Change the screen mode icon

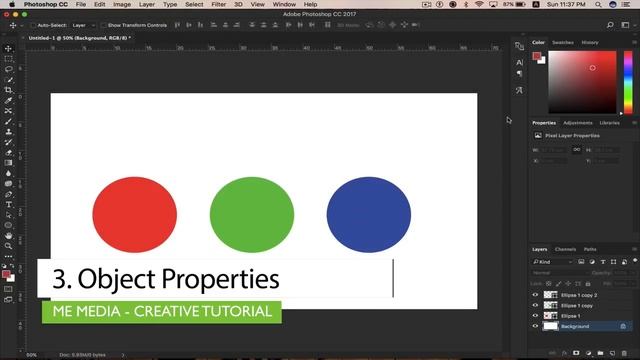coord(8,300)
